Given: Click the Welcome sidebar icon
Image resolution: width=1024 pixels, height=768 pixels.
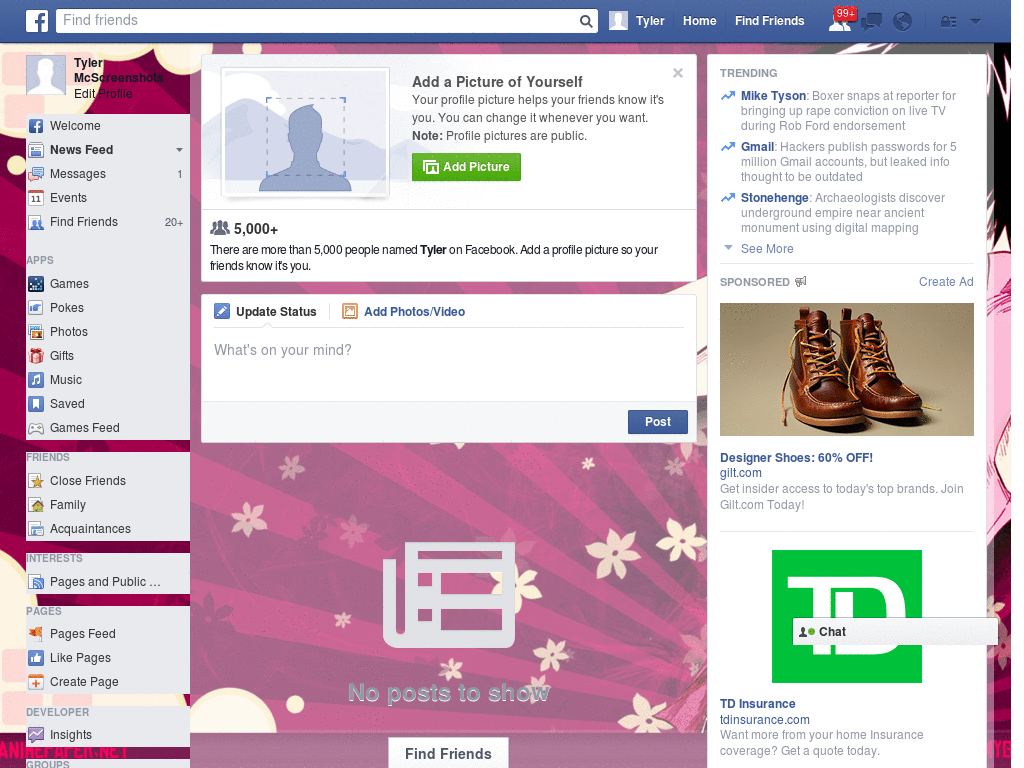Looking at the screenshot, I should (x=37, y=126).
